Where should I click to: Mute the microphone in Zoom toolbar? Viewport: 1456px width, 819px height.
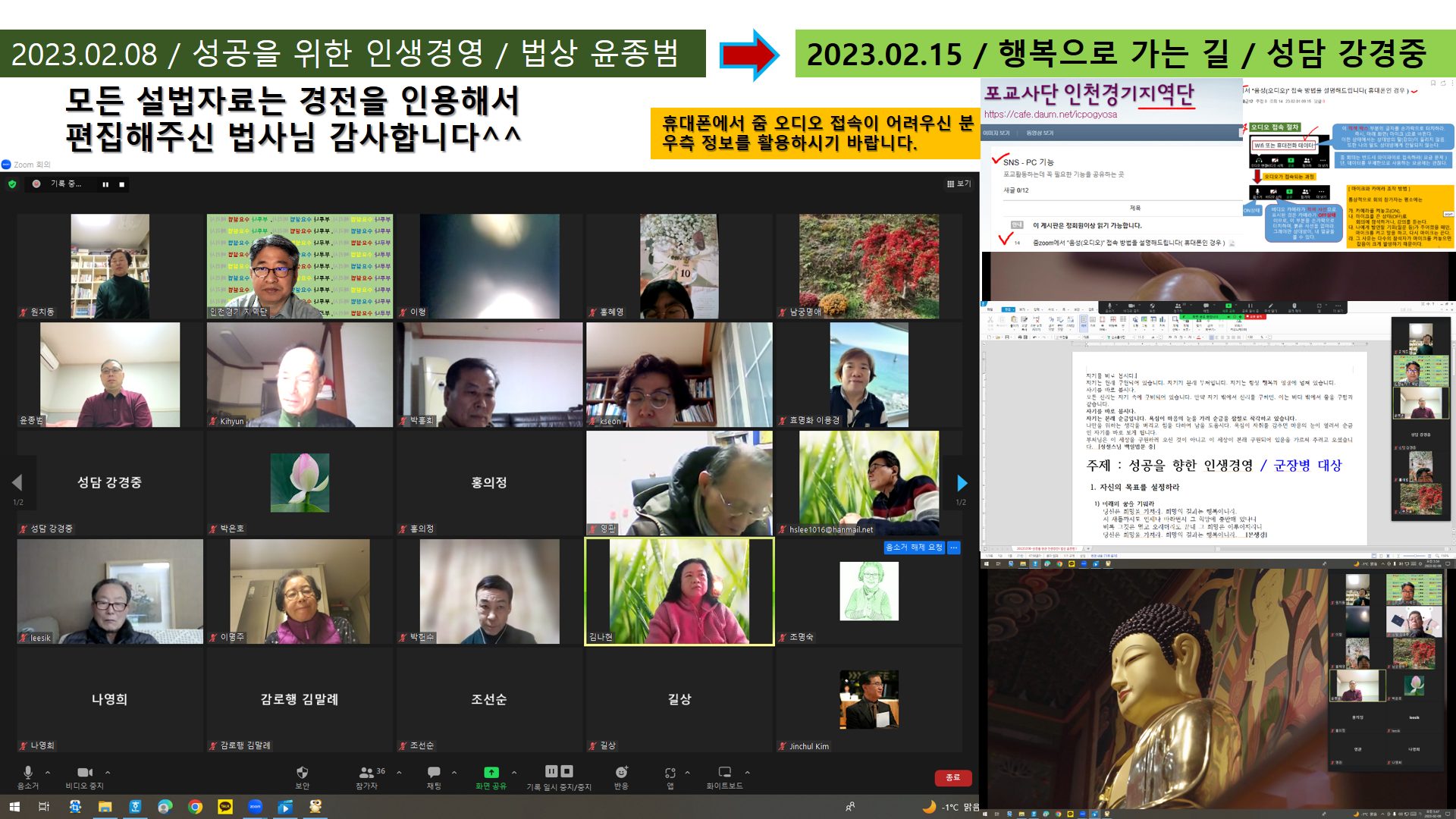(28, 777)
